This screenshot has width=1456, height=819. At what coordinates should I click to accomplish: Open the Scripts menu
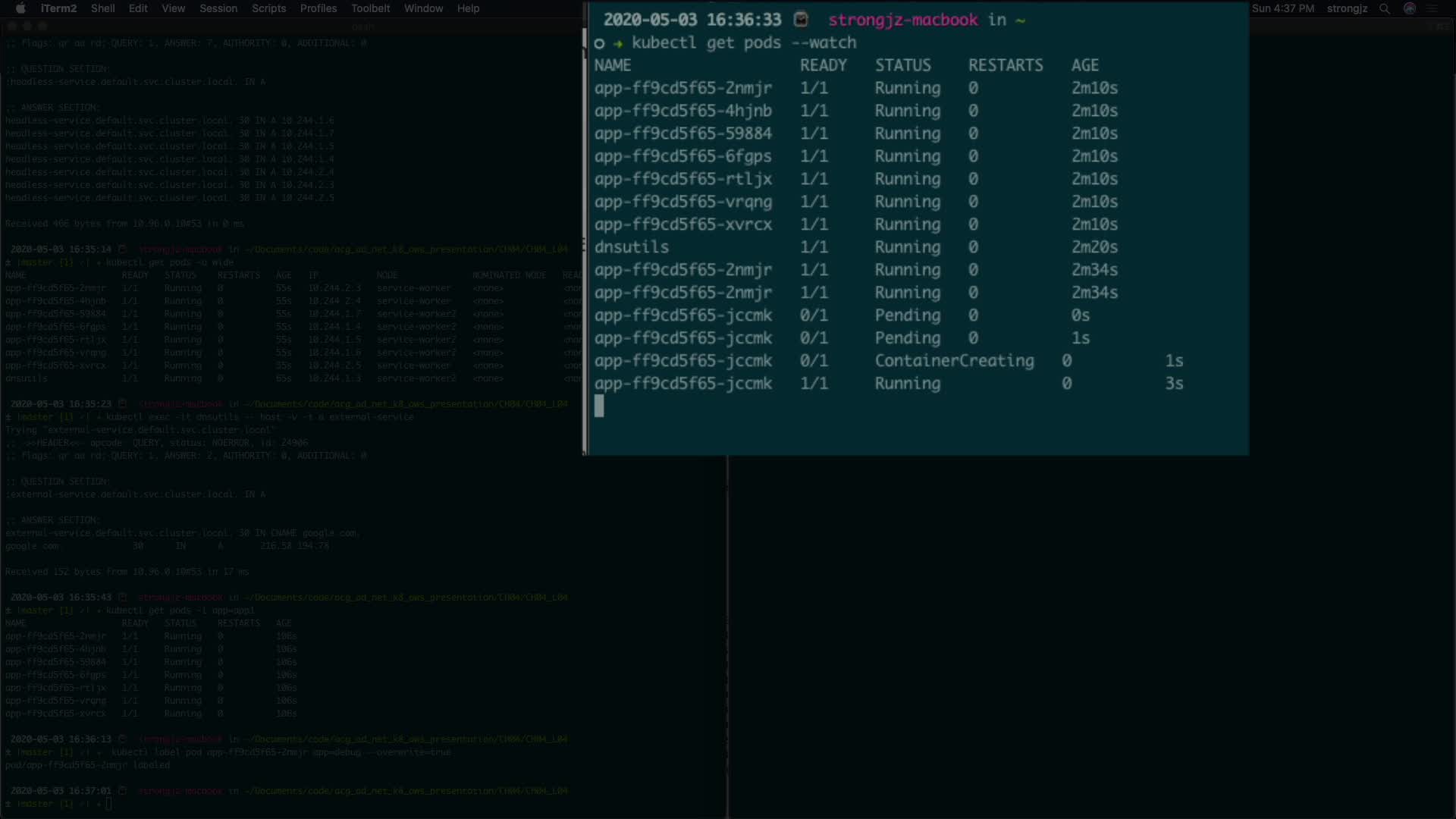(268, 8)
